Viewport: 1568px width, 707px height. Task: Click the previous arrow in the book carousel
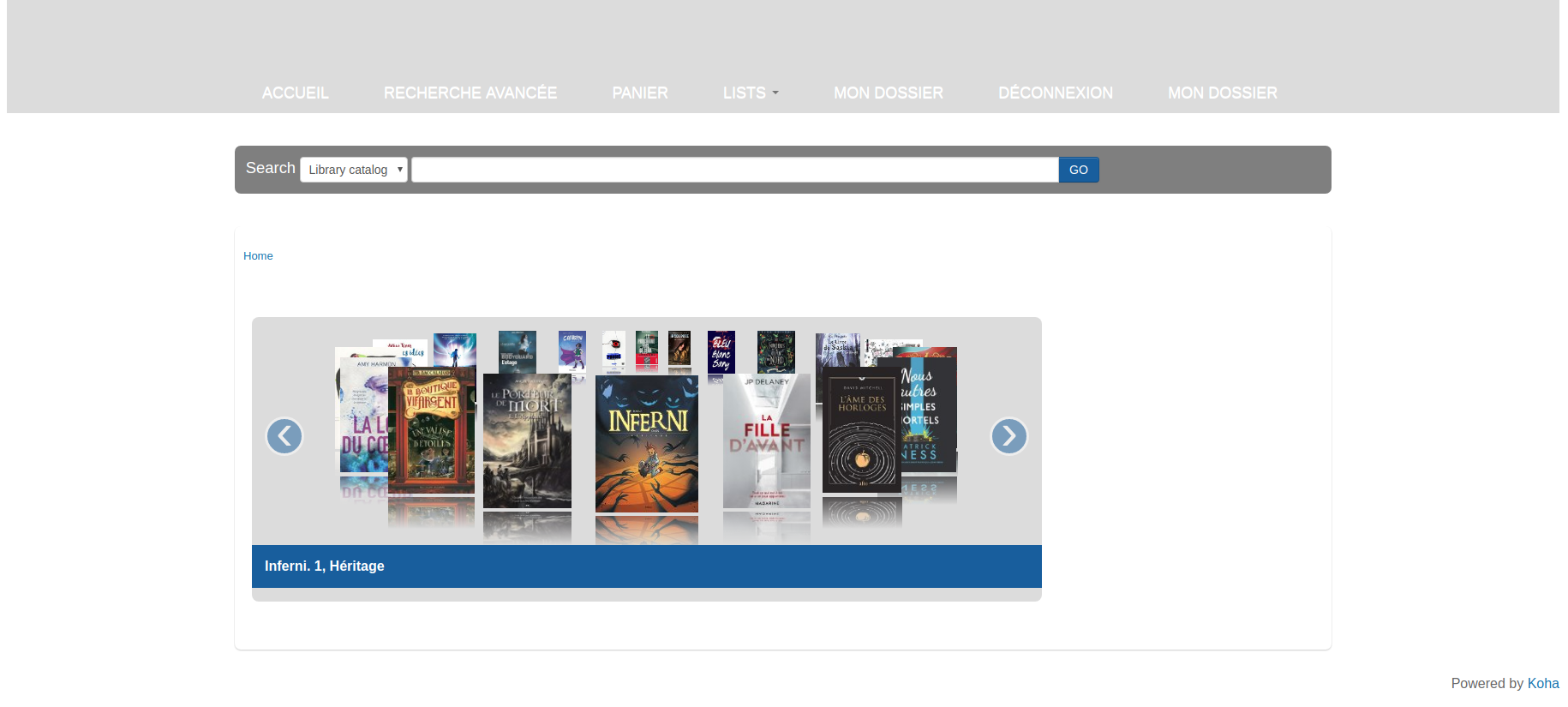tap(284, 436)
